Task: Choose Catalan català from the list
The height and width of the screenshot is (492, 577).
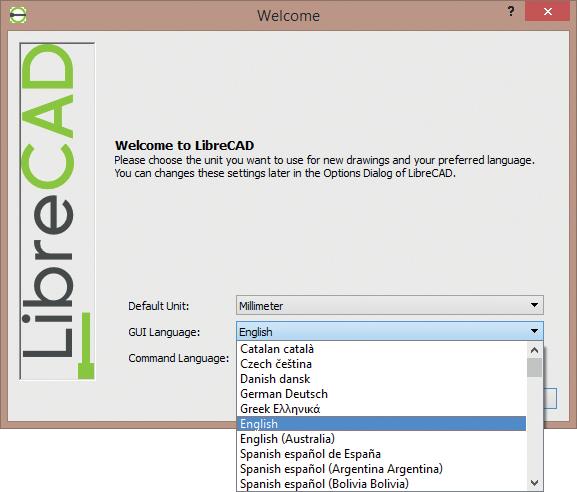Action: tap(382, 349)
